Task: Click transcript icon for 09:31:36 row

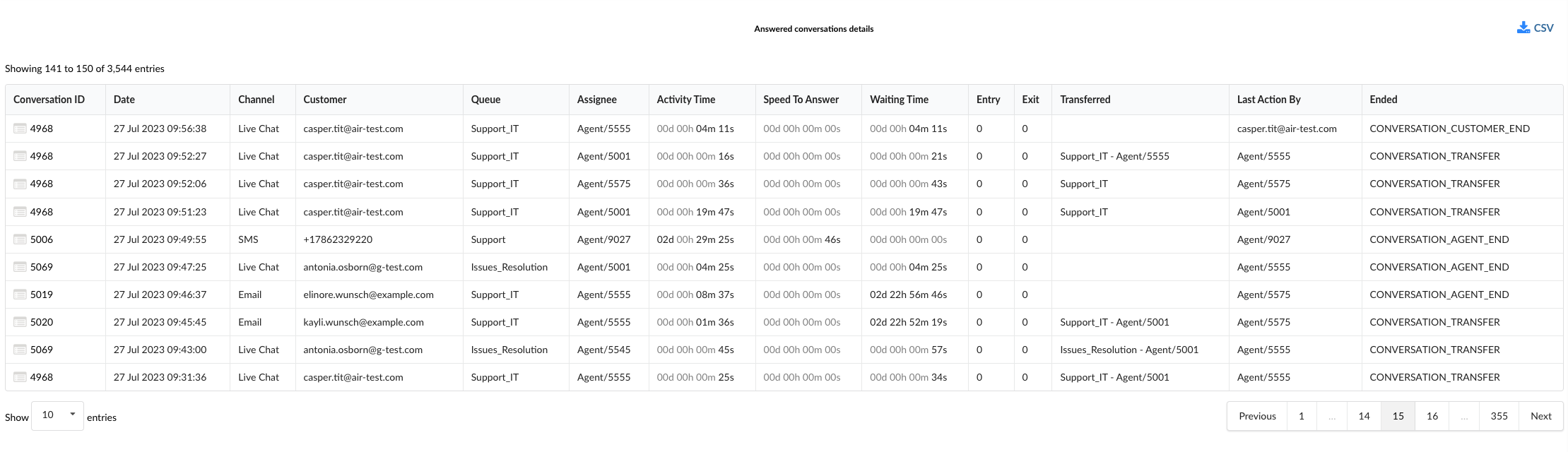Action: pos(20,377)
